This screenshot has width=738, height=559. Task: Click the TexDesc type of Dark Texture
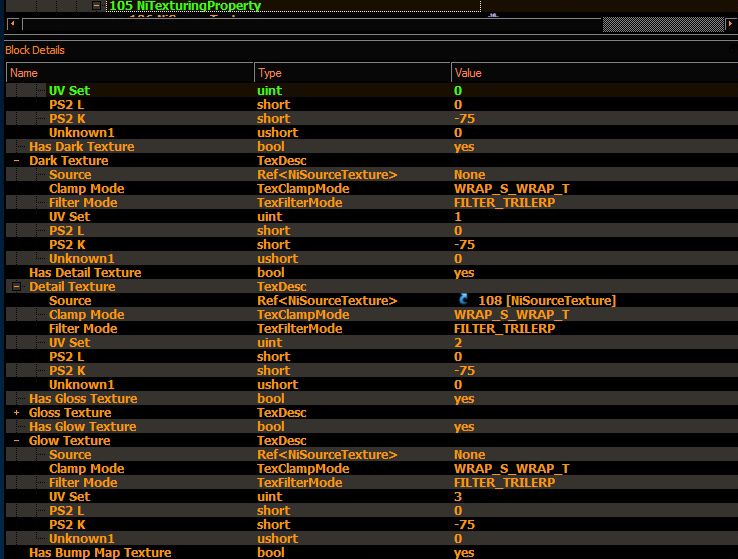click(x=281, y=160)
